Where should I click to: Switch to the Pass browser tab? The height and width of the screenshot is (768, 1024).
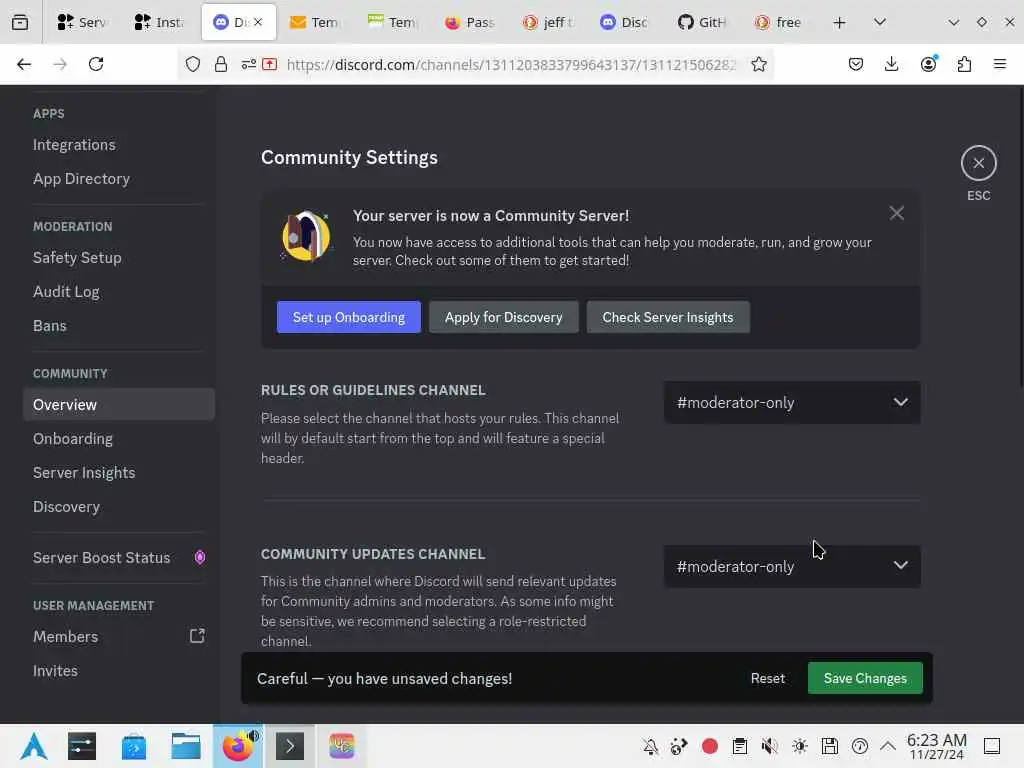tap(470, 23)
